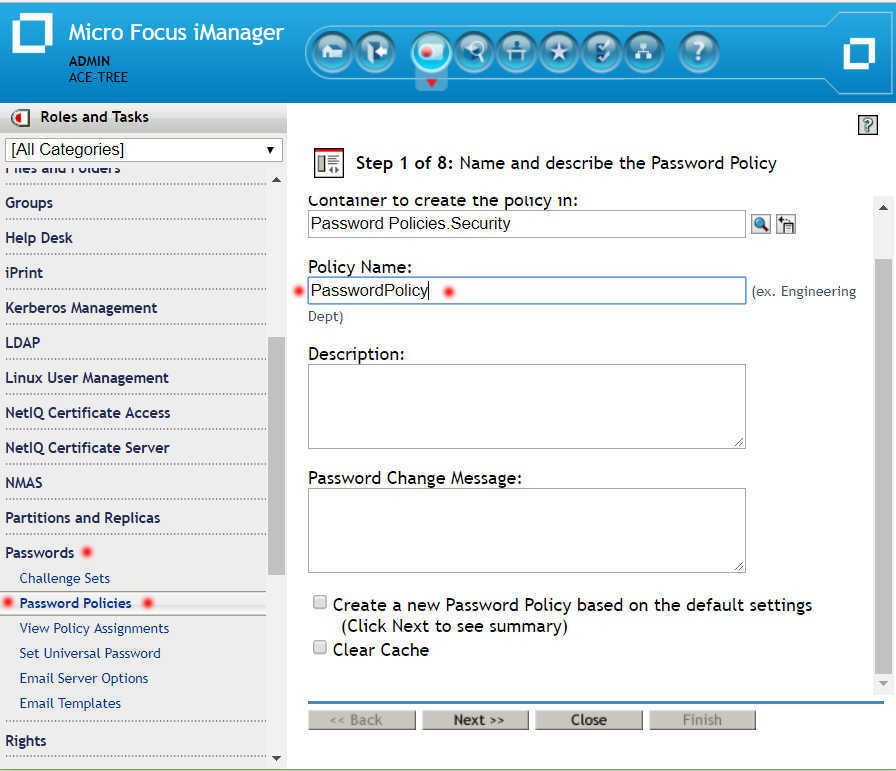Click the Policy Name input field
Screen dimensions: 896x771
click(x=526, y=290)
